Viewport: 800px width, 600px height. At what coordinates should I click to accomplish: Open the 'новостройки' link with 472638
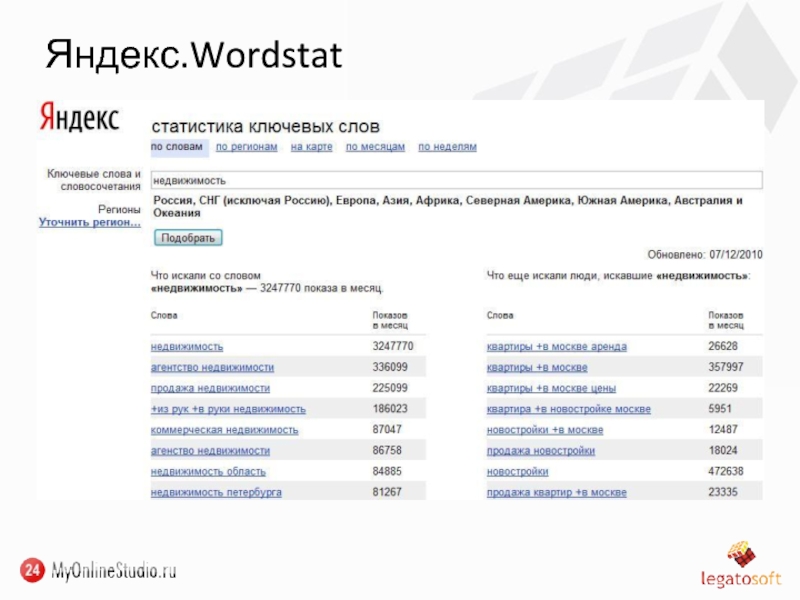[517, 472]
